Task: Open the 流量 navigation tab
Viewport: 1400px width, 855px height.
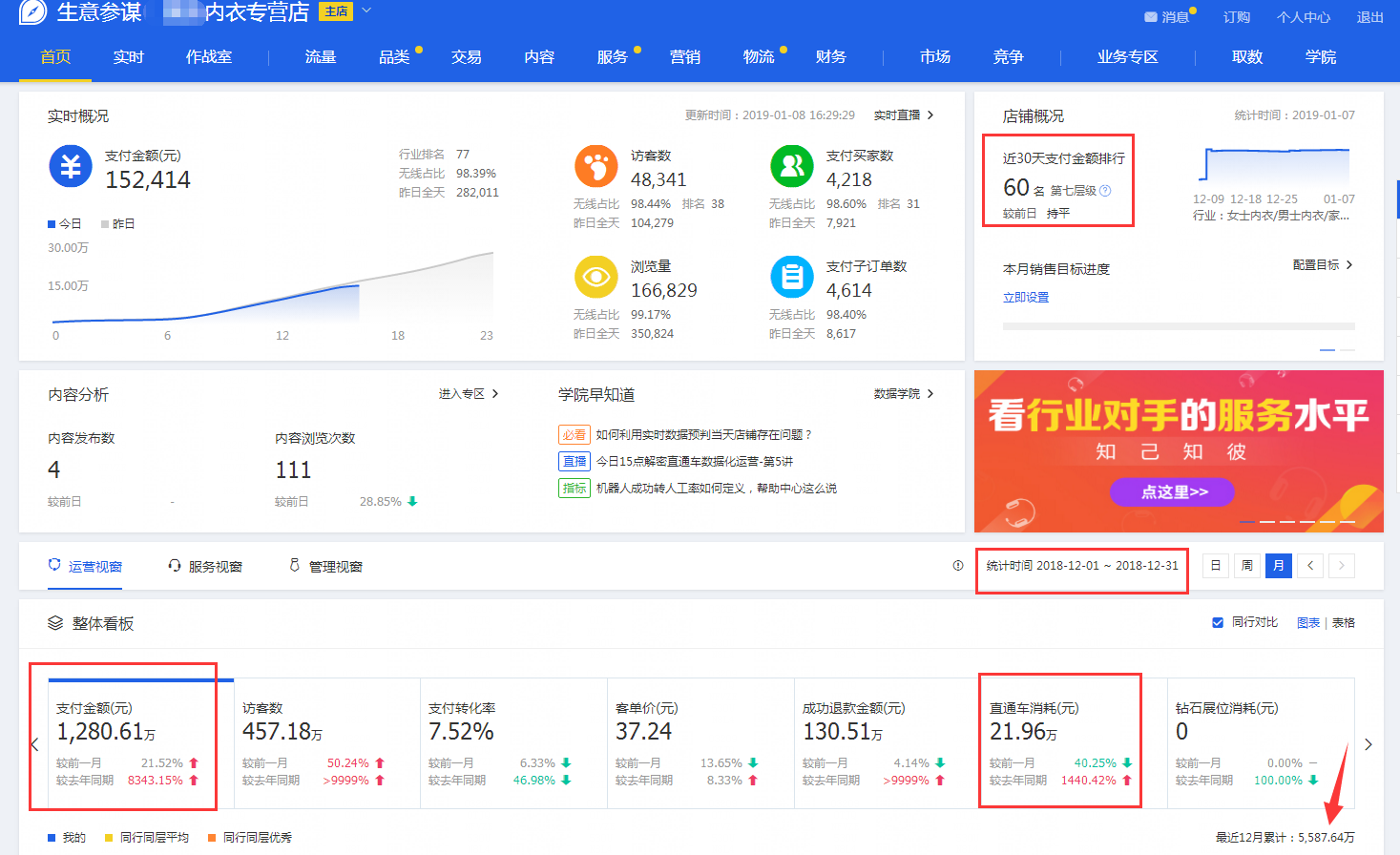Action: (x=321, y=57)
